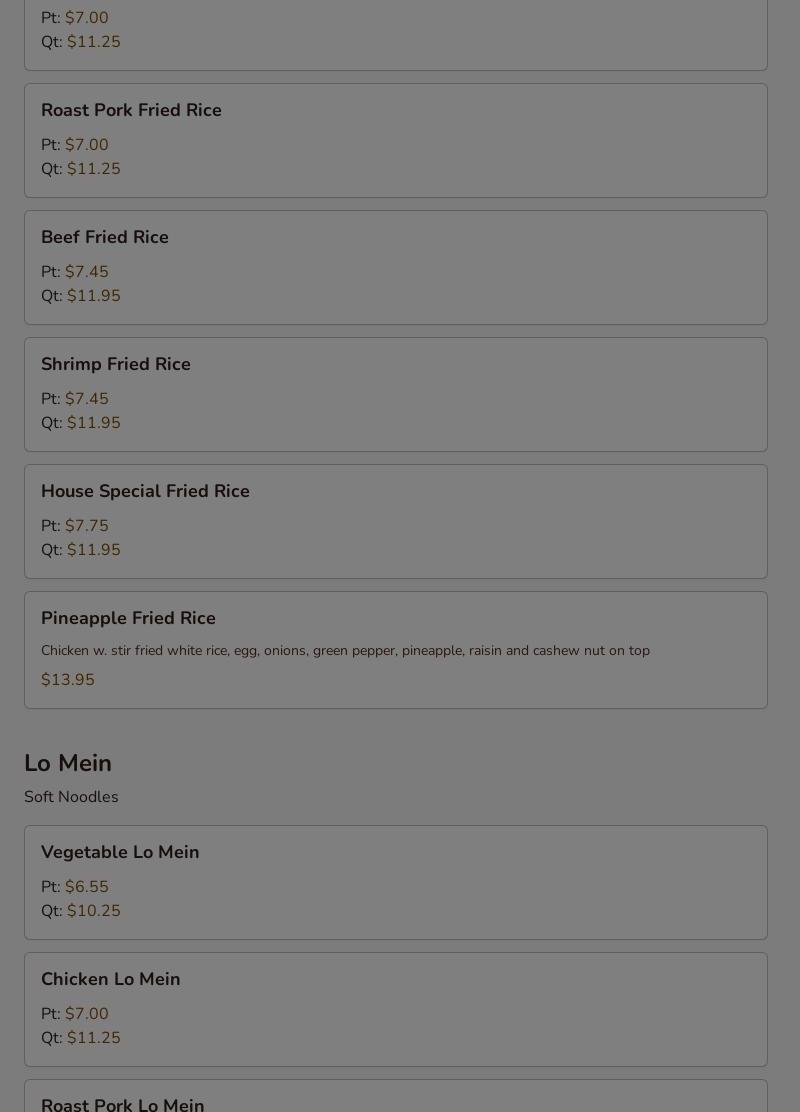The width and height of the screenshot is (800, 1112).
Task: Choose Chicken Lo Mein quart price $11.25
Action: tap(94, 1038)
